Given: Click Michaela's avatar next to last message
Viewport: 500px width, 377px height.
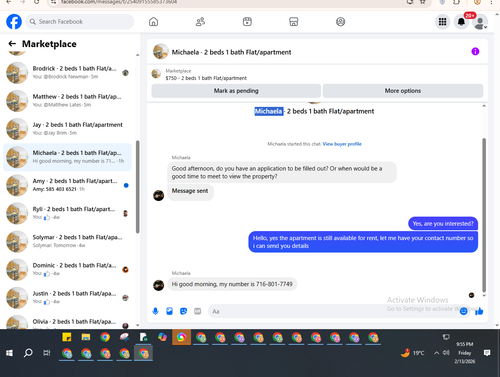Looking at the screenshot, I should (158, 285).
